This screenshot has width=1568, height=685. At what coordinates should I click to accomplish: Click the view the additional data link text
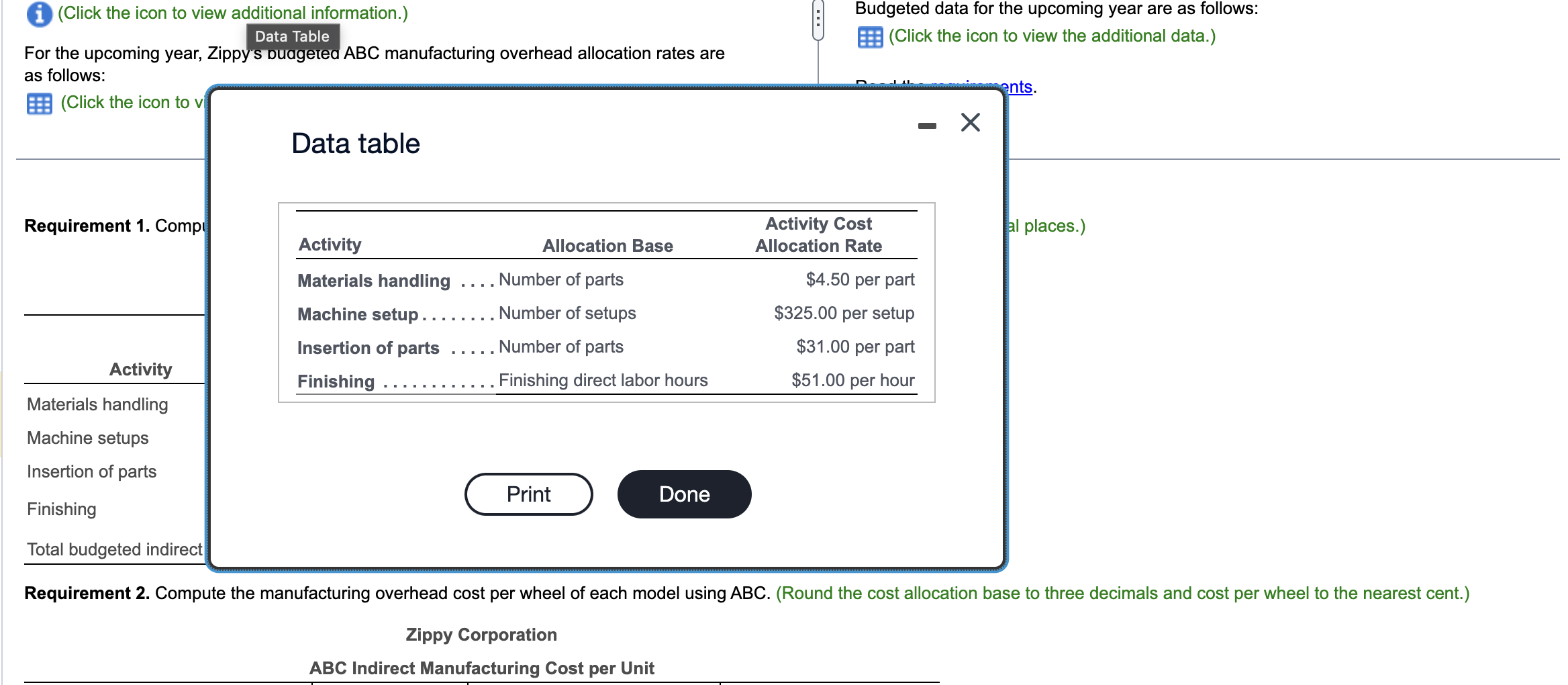point(1051,36)
